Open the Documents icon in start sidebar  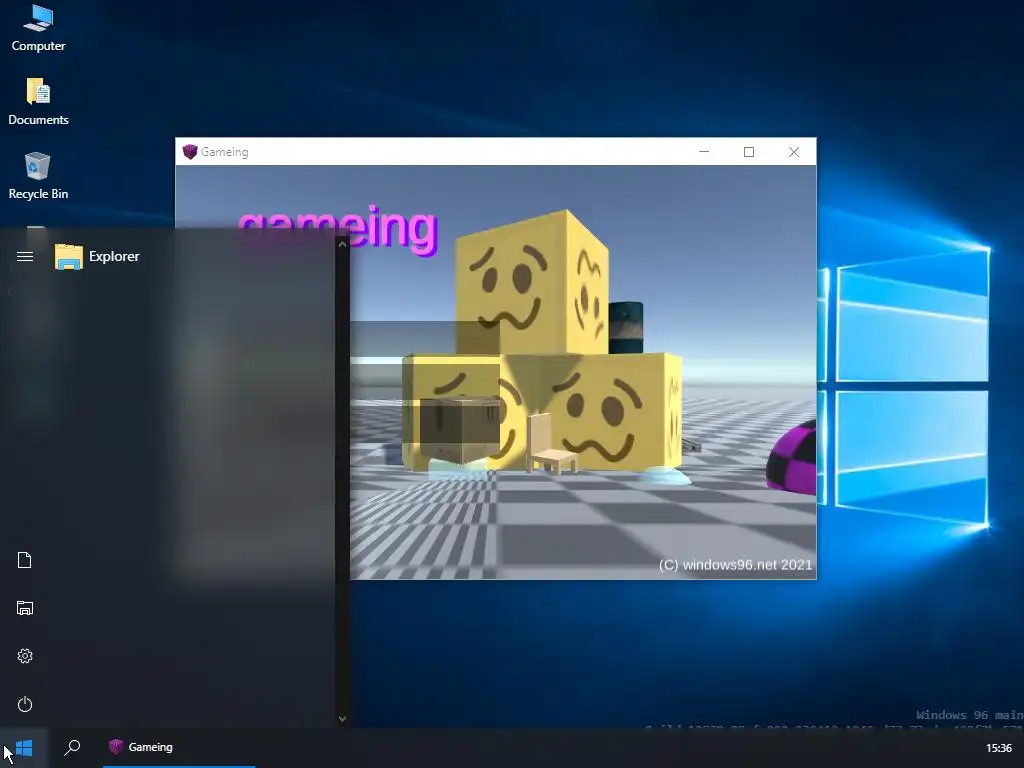tap(25, 560)
